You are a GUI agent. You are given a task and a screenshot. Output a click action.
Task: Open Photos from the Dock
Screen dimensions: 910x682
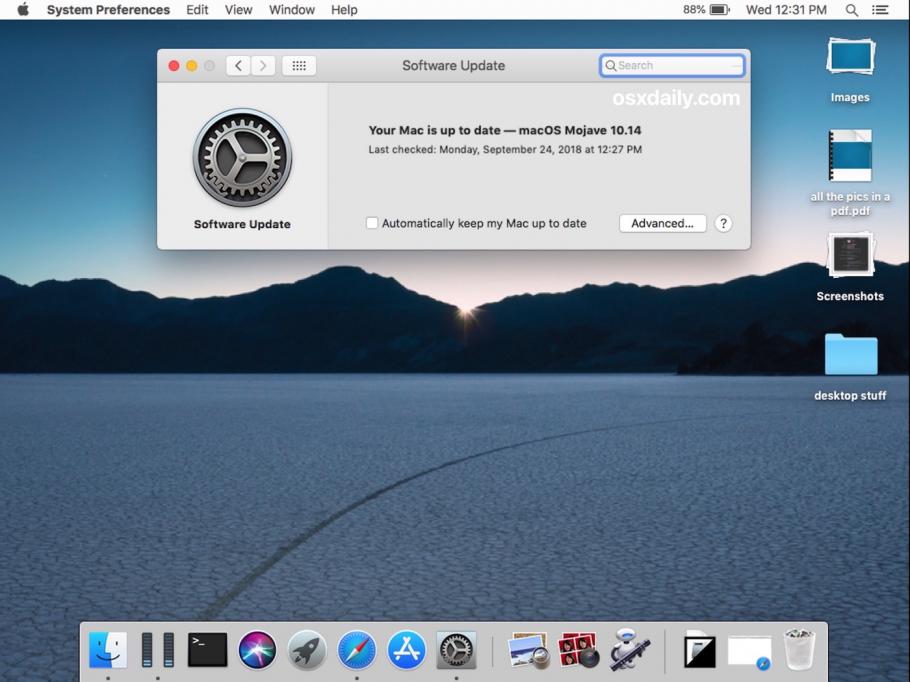[x=527, y=649]
